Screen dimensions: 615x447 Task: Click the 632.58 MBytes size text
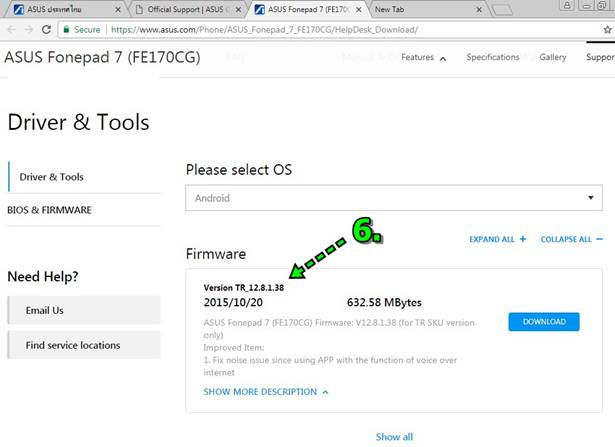click(x=384, y=302)
